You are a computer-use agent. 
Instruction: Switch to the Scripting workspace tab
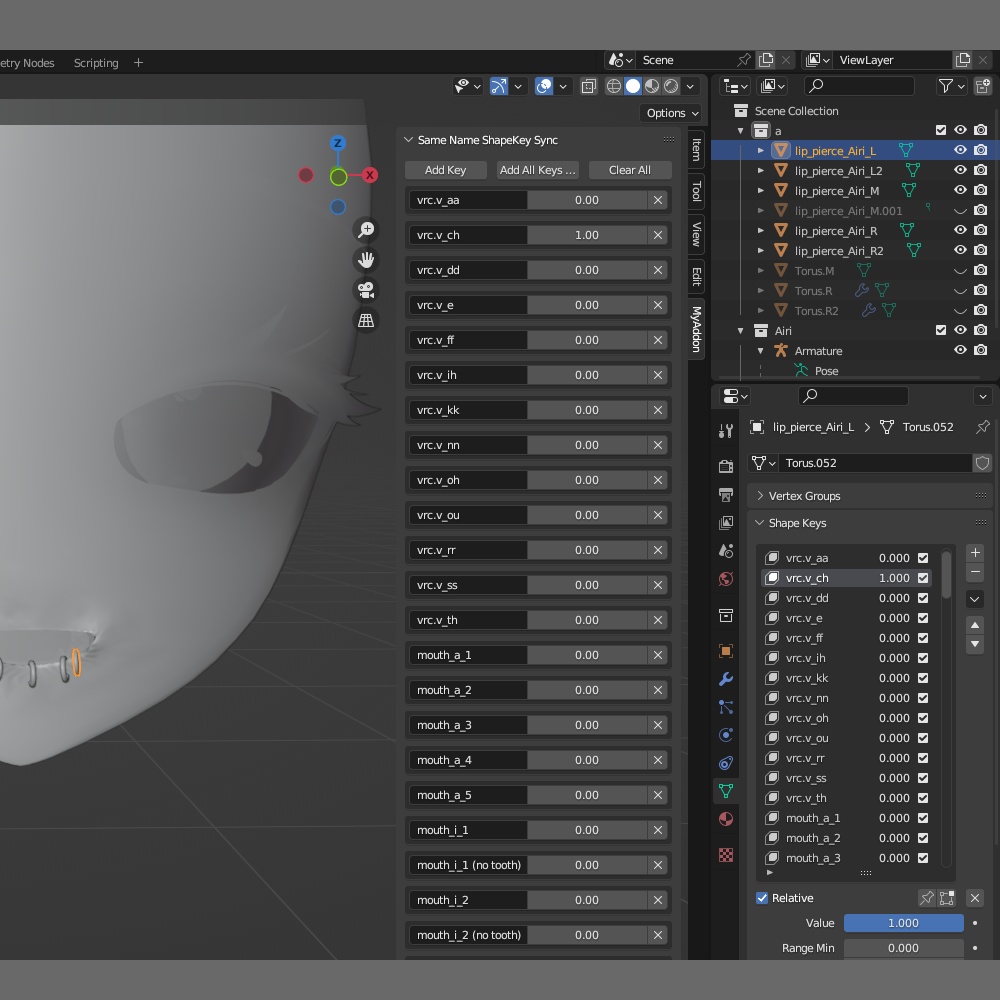96,63
